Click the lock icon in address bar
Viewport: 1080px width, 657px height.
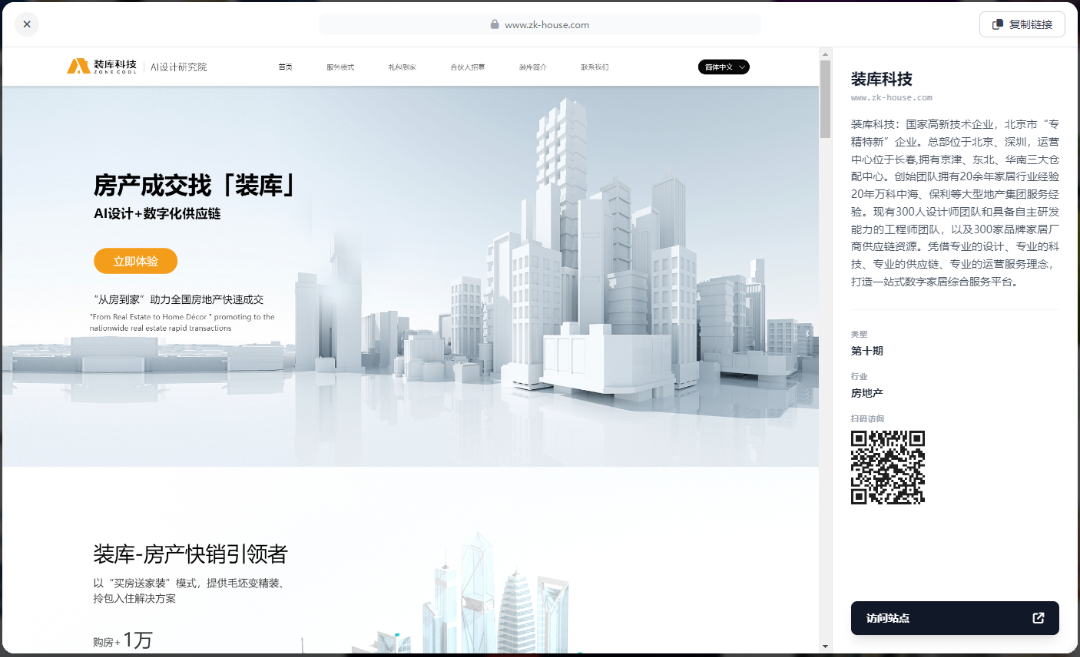(495, 24)
